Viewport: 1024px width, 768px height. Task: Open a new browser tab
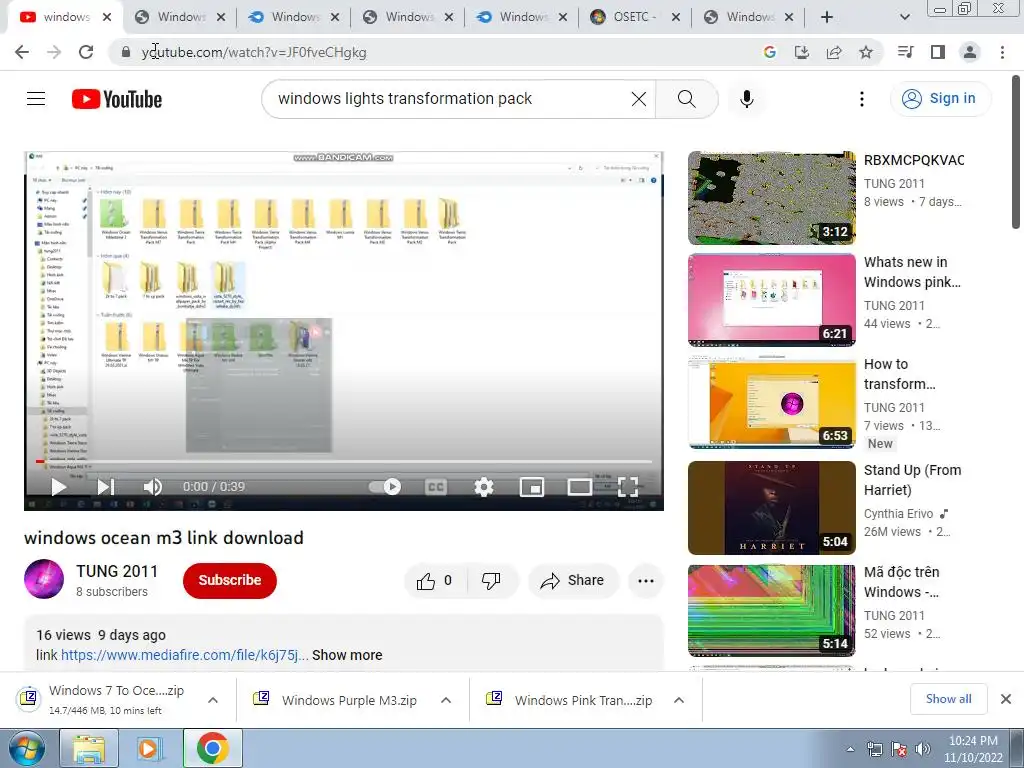[x=827, y=17]
